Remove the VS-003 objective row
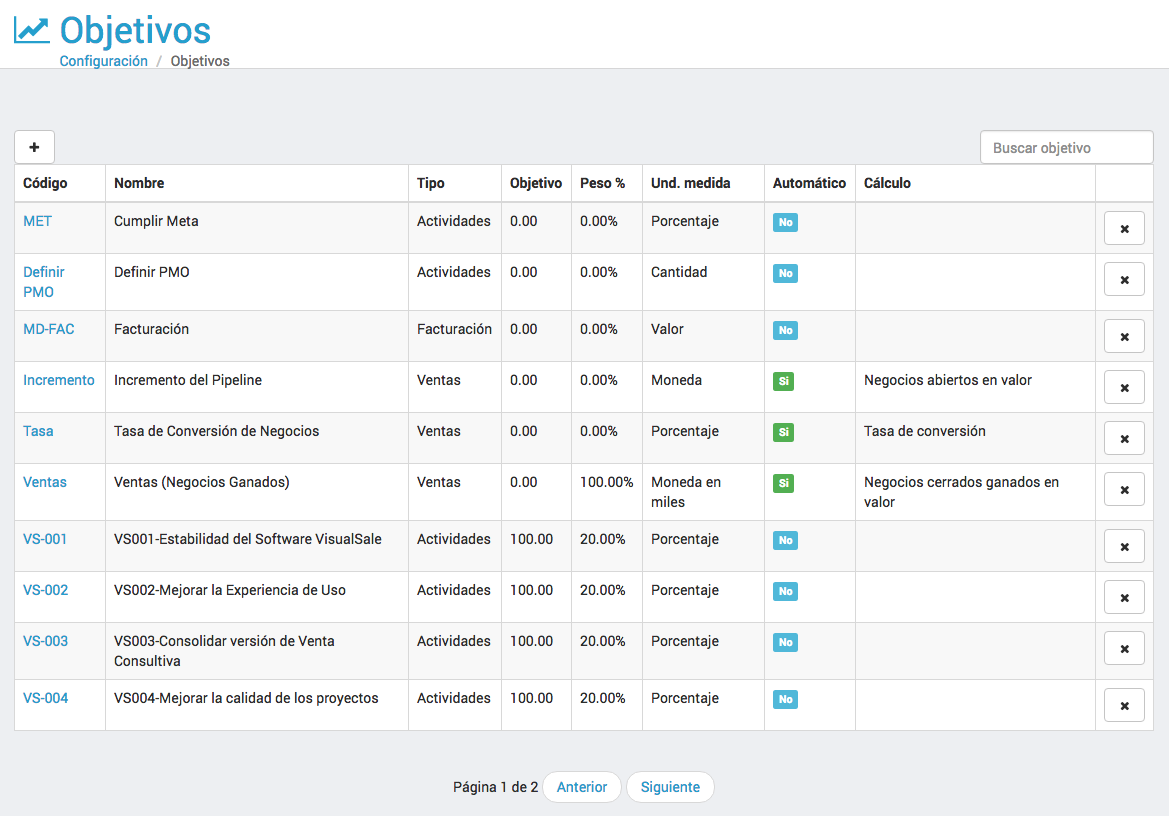 tap(1124, 648)
